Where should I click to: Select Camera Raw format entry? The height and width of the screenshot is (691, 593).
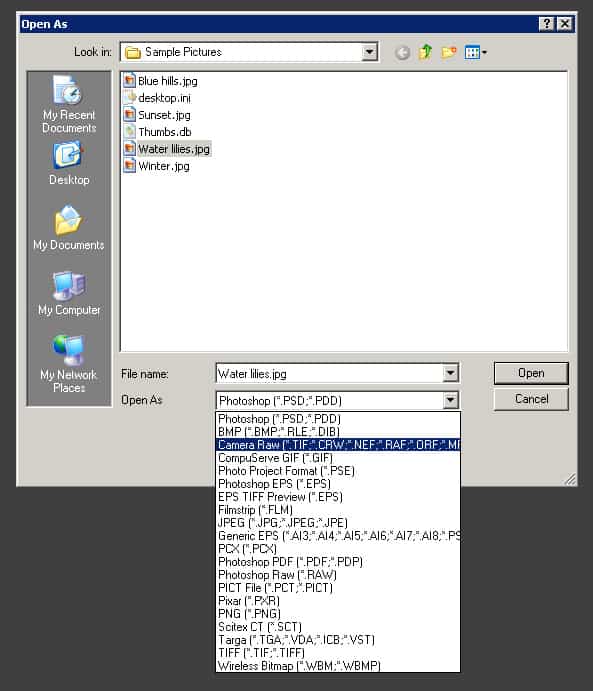(x=338, y=445)
